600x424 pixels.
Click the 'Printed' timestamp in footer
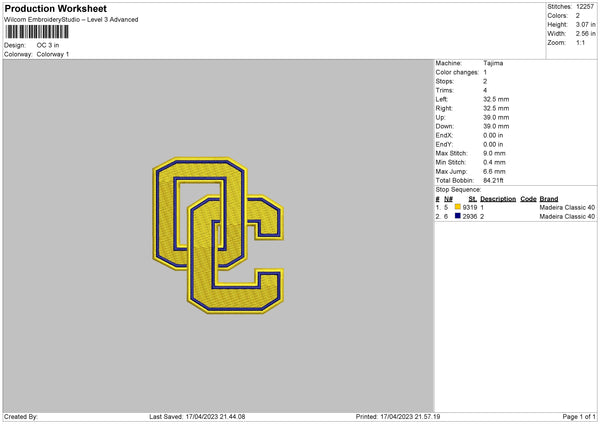[x=398, y=417]
